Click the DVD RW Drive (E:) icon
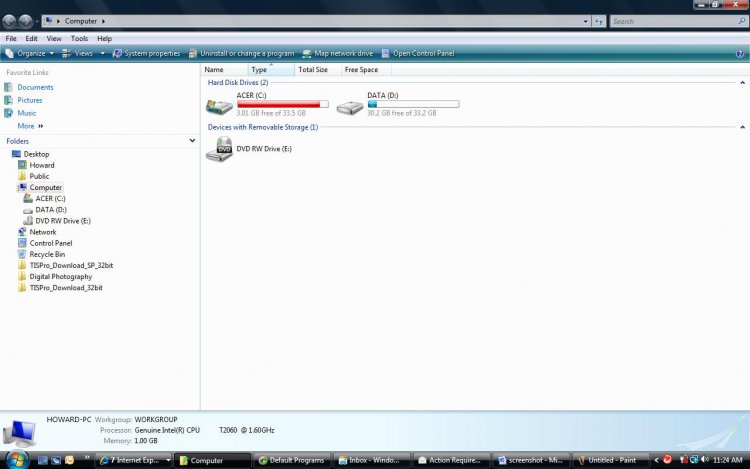Viewport: 750px width, 469px height. point(219,149)
